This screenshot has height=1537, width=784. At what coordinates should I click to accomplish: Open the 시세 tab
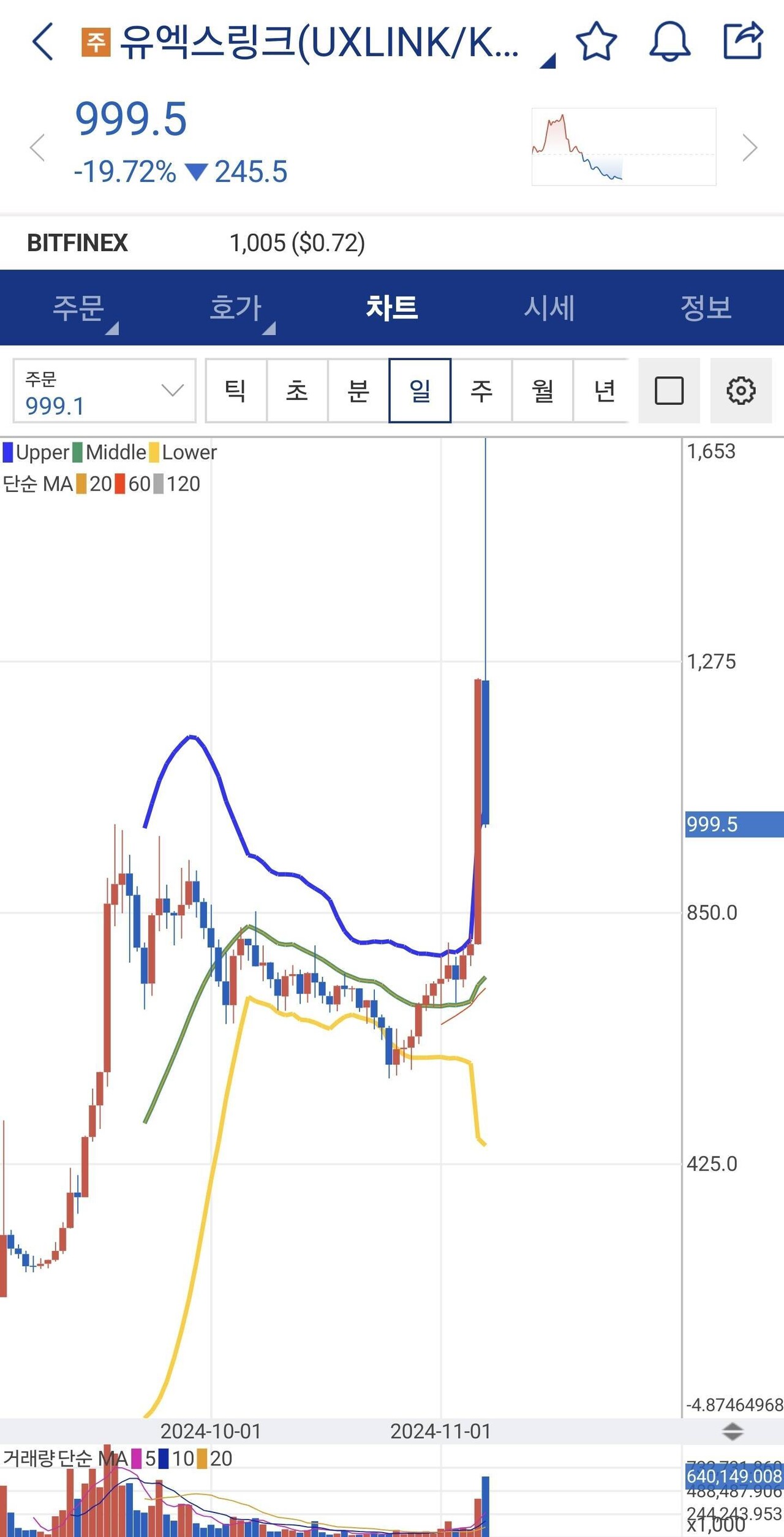pos(549,308)
